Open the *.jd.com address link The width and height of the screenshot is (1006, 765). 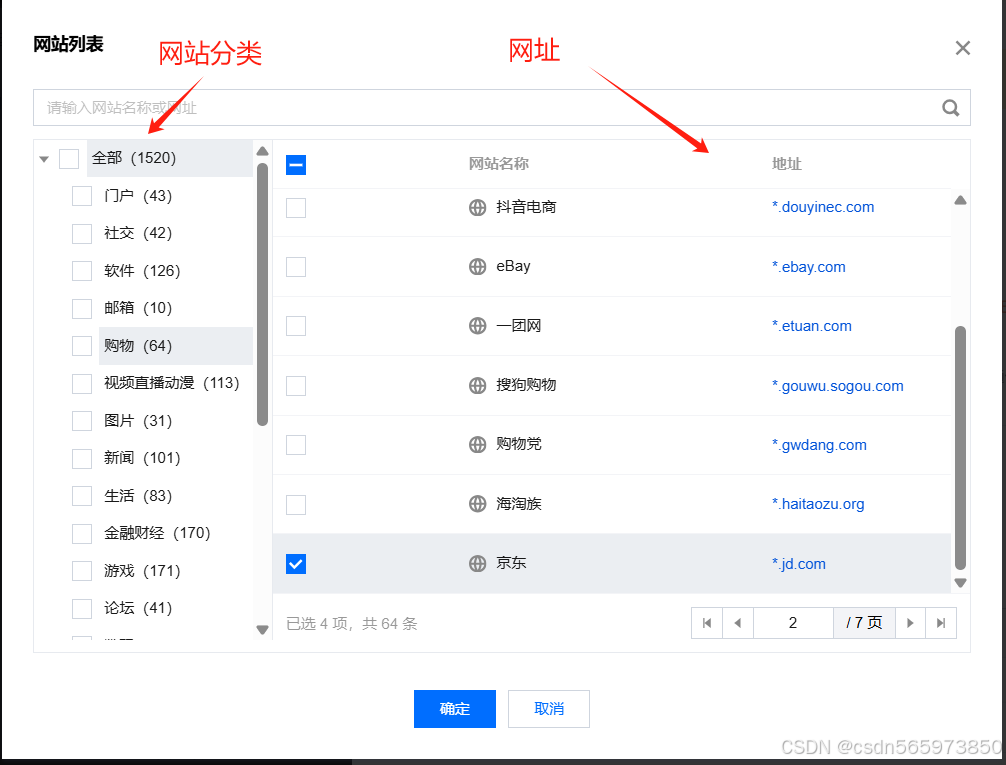tap(799, 563)
